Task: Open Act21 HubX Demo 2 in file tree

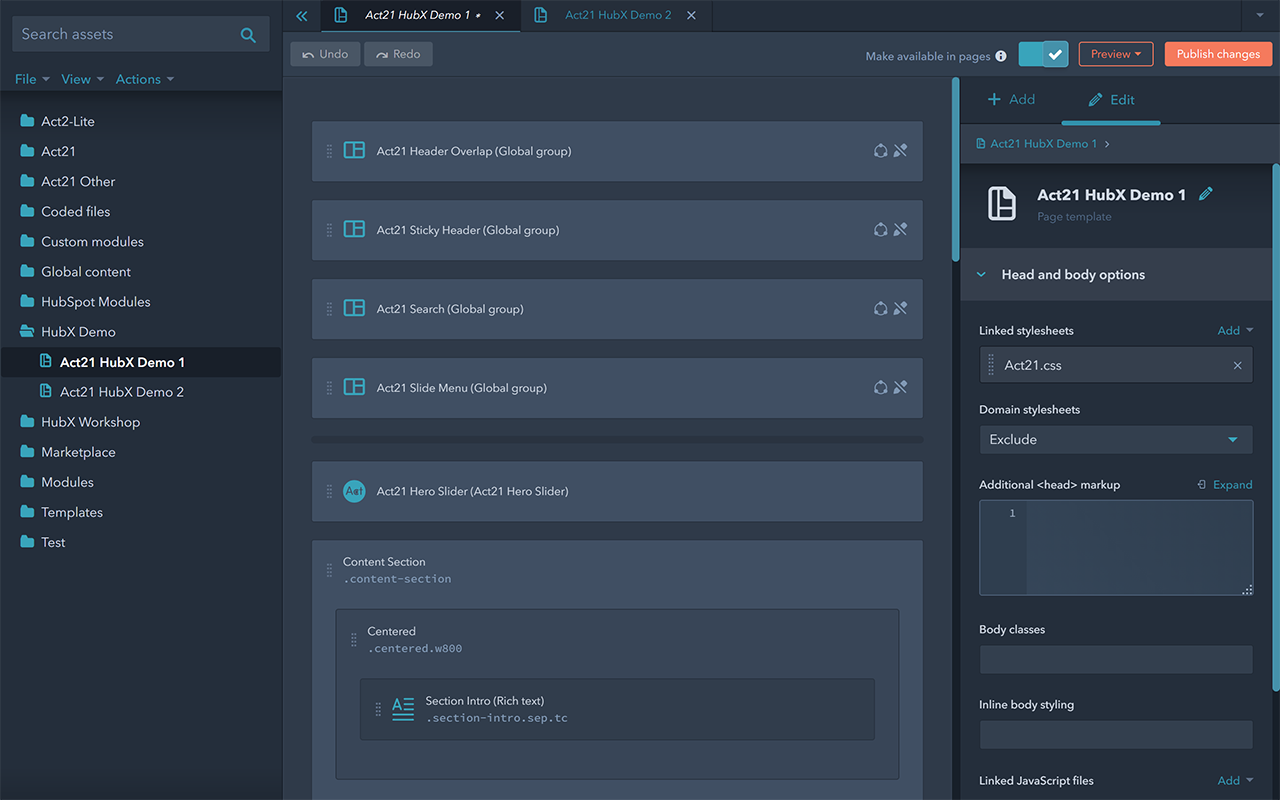Action: [x=121, y=392]
